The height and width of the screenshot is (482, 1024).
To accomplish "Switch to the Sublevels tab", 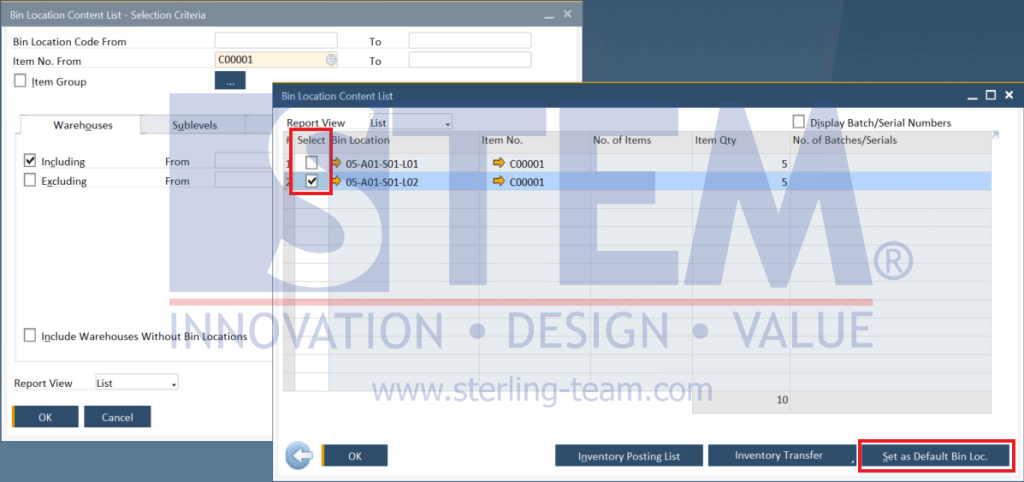I will point(194,125).
